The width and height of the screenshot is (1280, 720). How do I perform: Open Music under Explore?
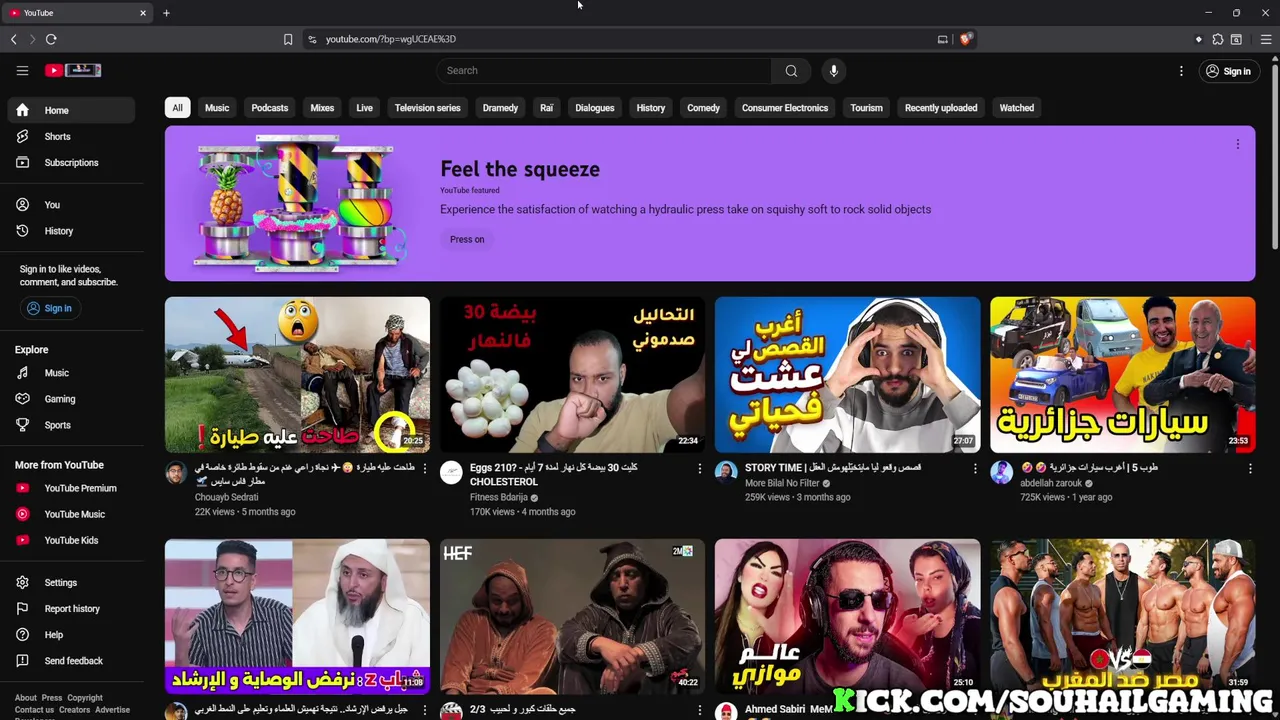71,373
